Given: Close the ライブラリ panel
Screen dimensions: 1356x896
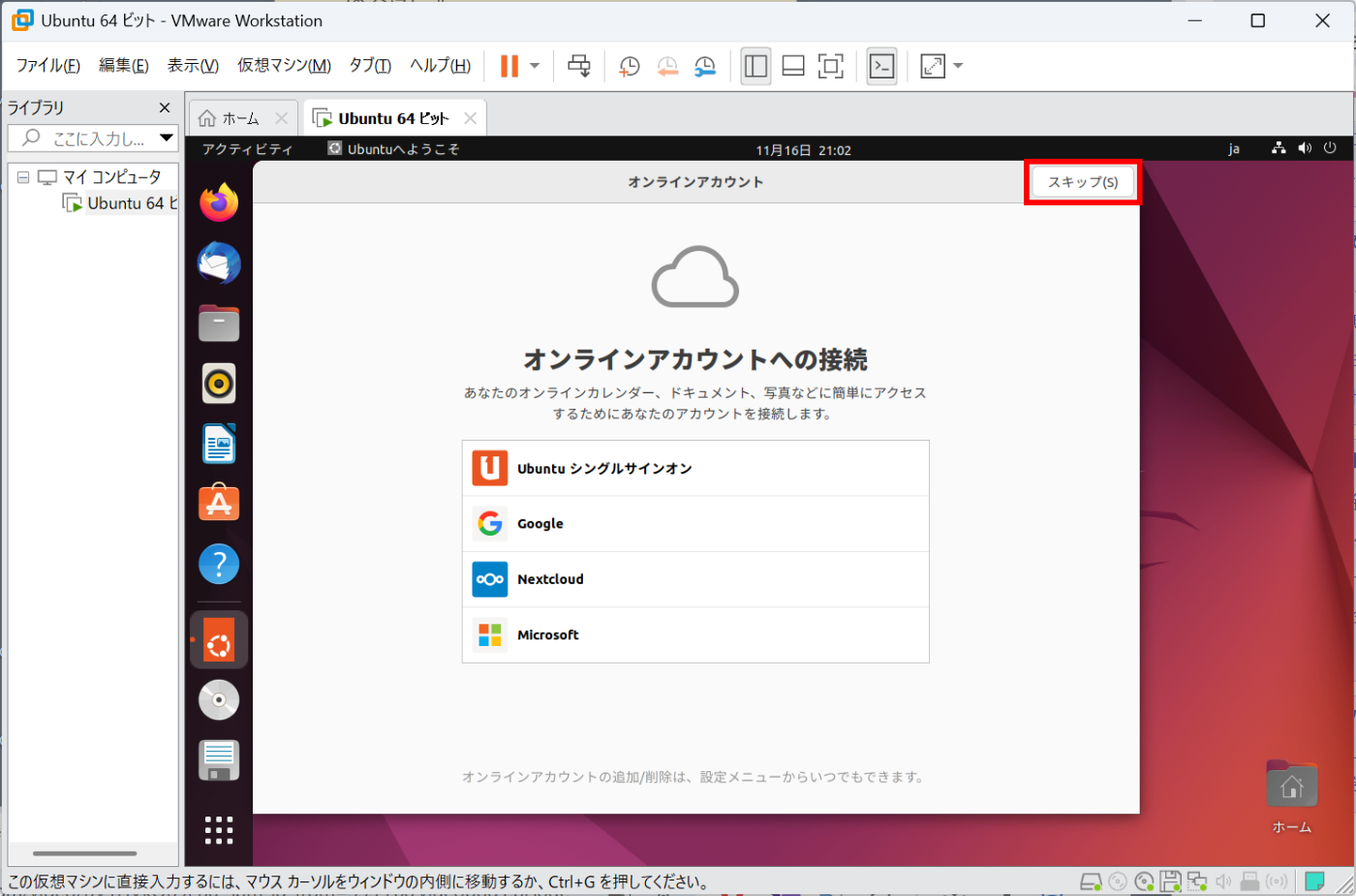Looking at the screenshot, I should pyautogui.click(x=165, y=108).
